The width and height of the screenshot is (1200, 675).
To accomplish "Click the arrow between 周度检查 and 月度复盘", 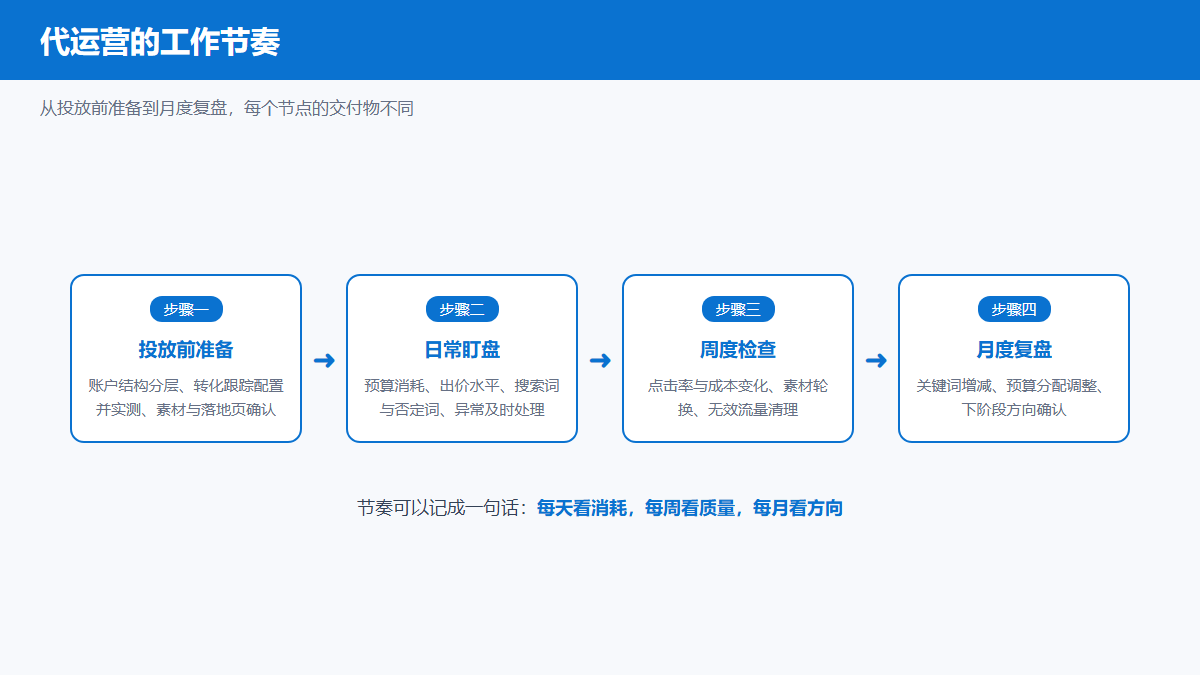I will click(x=876, y=361).
